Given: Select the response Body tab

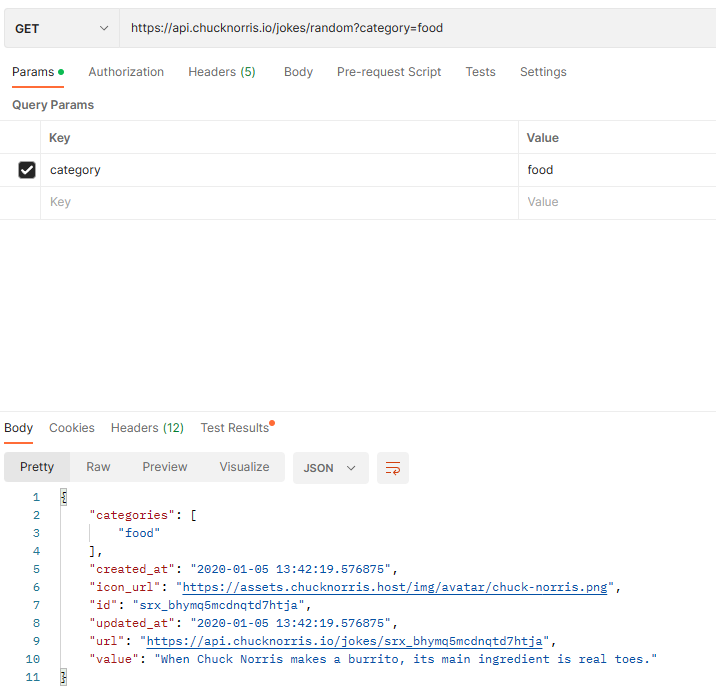Looking at the screenshot, I should [x=19, y=428].
